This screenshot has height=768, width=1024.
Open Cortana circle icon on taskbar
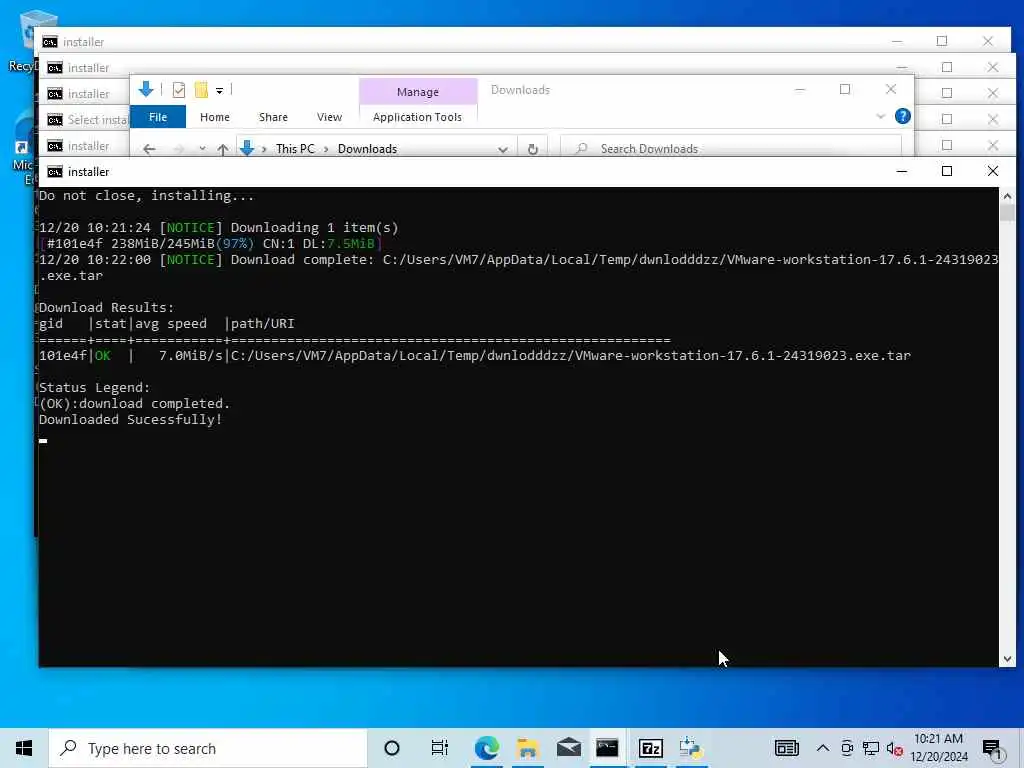pyautogui.click(x=392, y=748)
